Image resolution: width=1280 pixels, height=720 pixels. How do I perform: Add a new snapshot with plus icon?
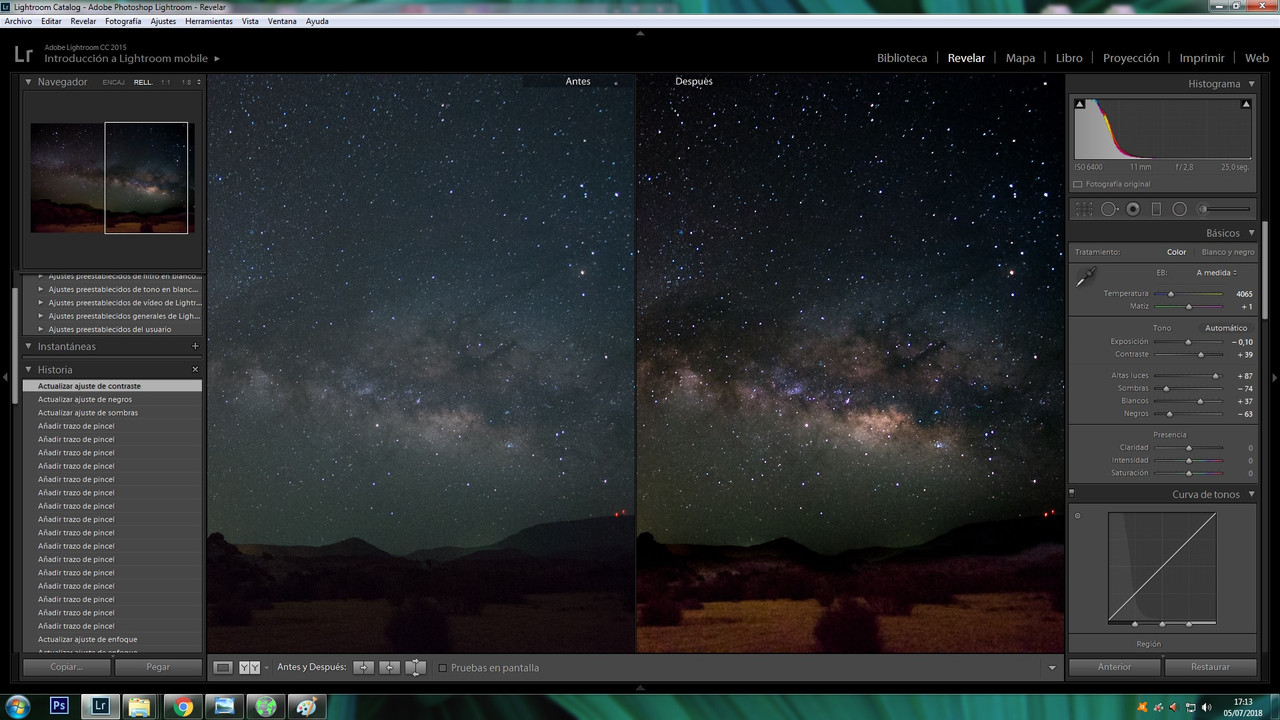(195, 346)
